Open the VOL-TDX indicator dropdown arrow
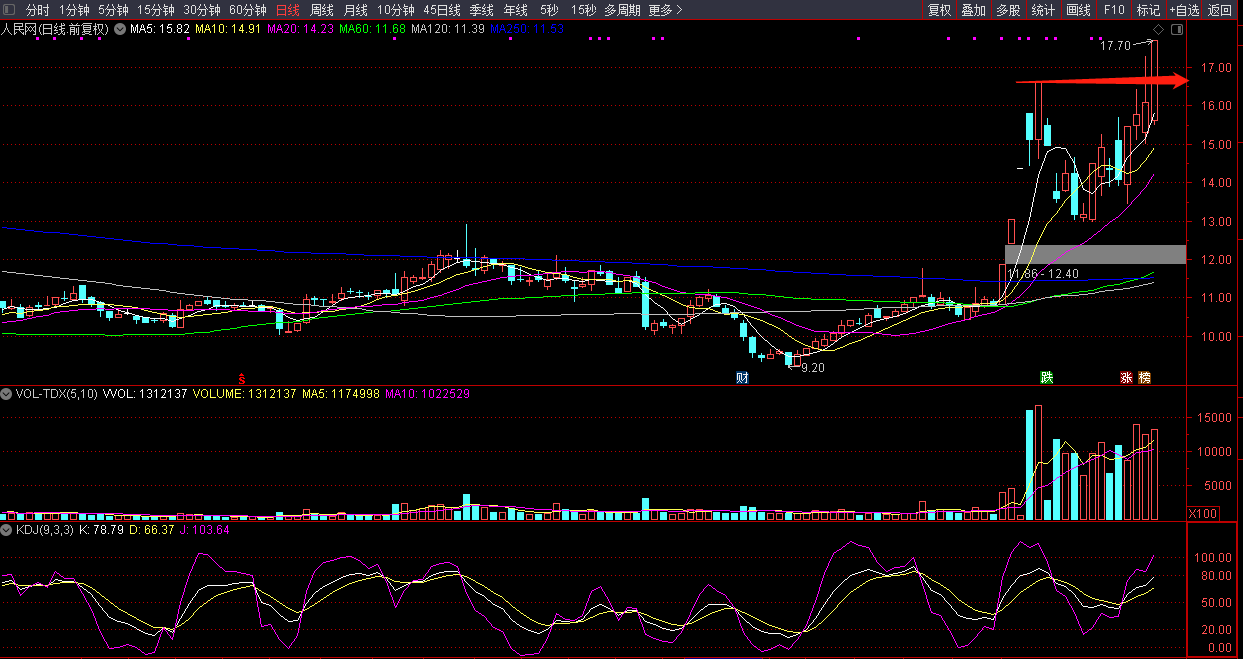 [x=7, y=394]
